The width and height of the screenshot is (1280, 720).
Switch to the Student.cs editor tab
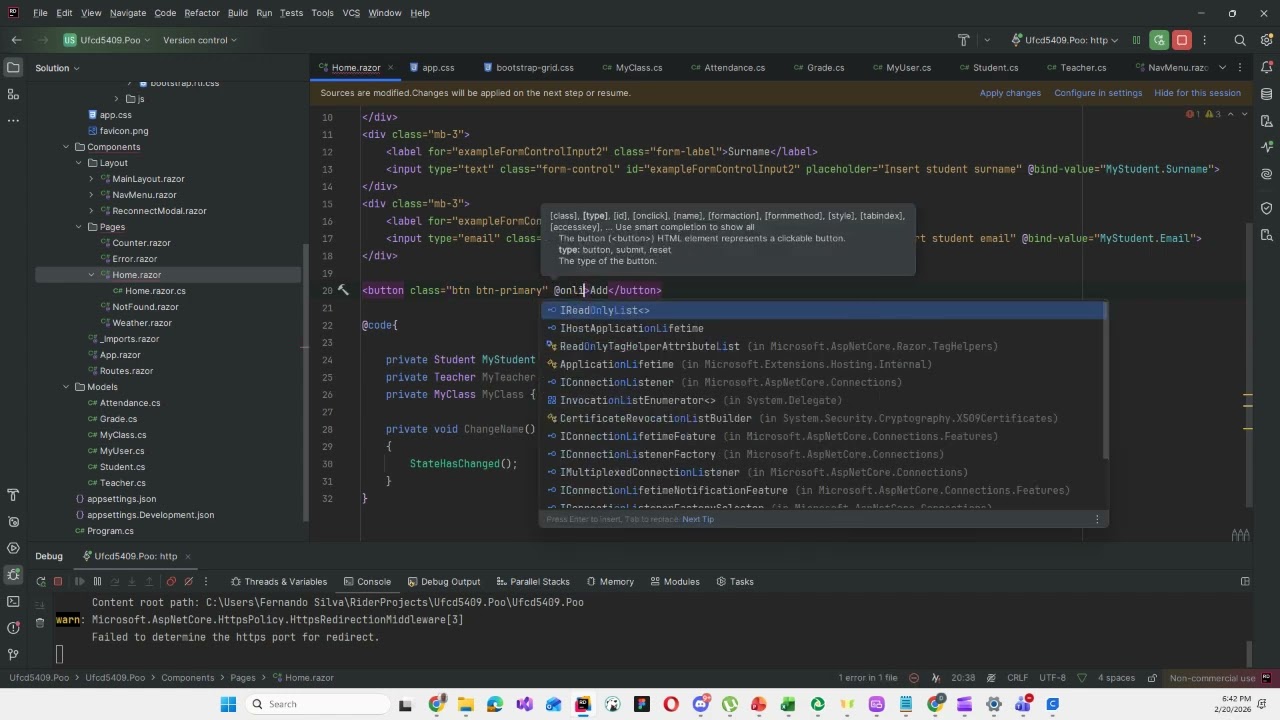click(995, 68)
